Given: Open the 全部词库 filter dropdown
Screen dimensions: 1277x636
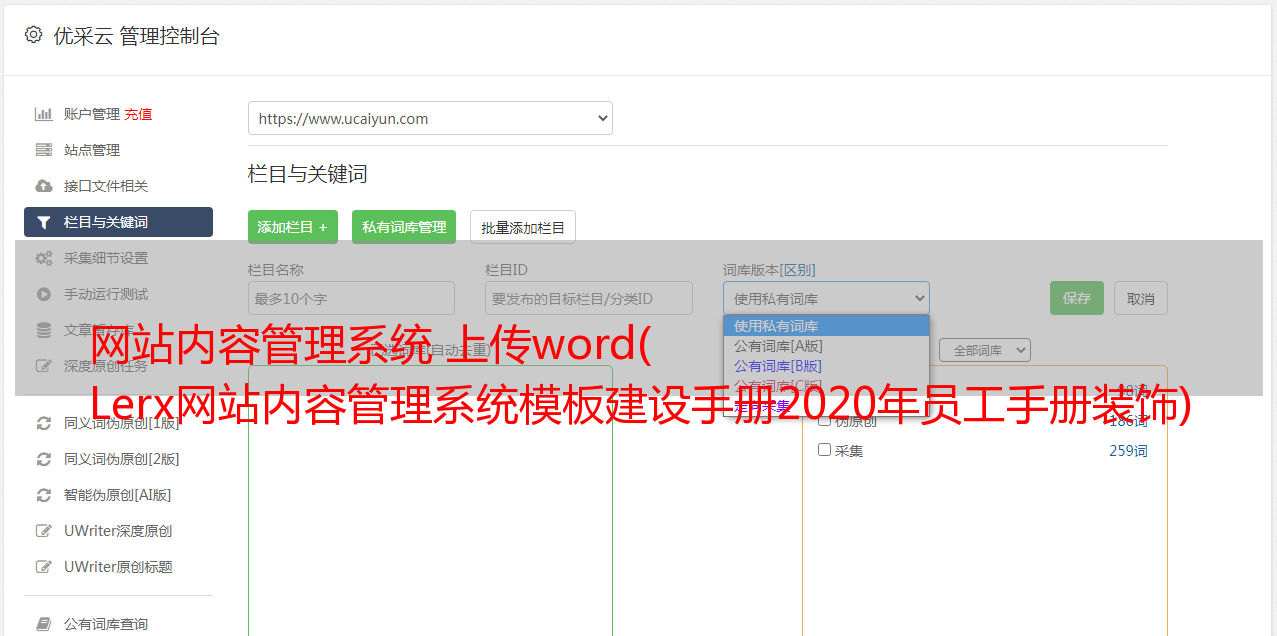Looking at the screenshot, I should pyautogui.click(x=984, y=350).
